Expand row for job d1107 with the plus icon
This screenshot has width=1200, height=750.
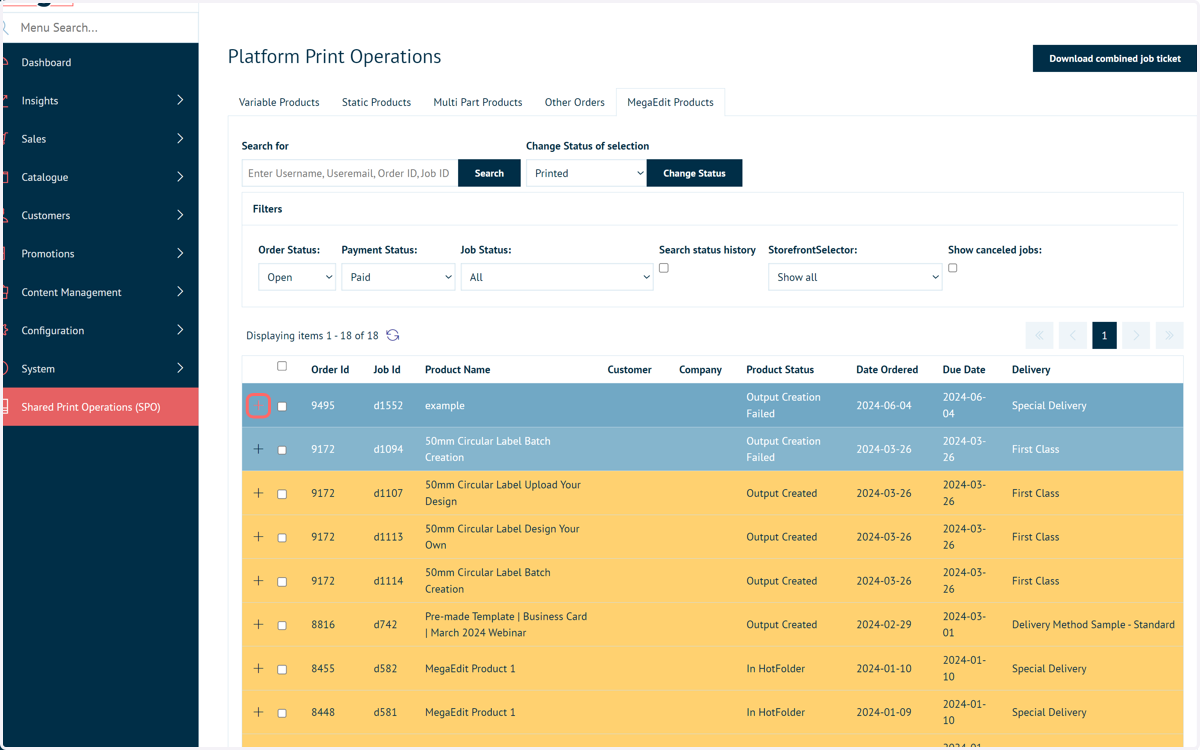pos(258,493)
